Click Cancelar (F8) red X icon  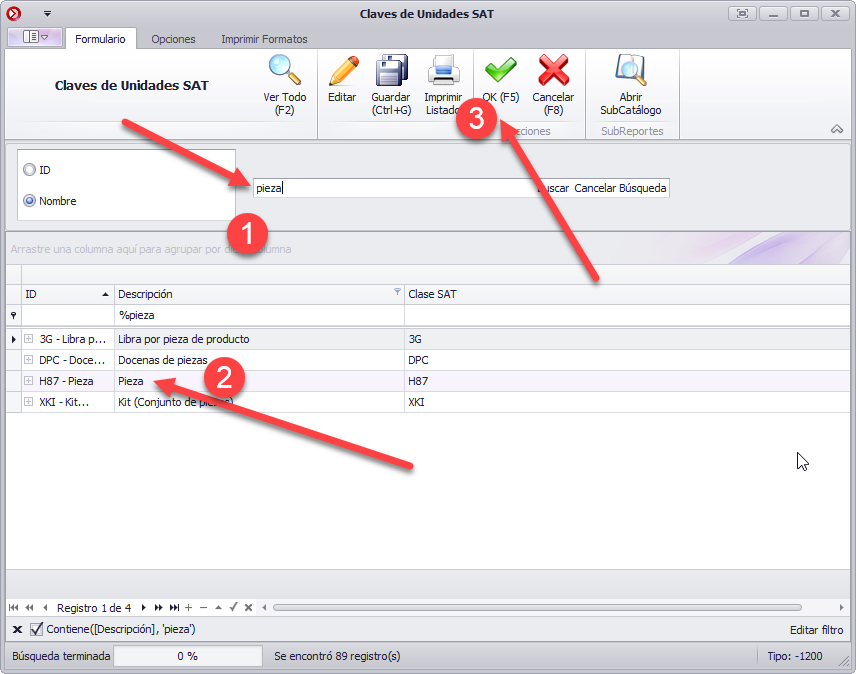[x=553, y=70]
